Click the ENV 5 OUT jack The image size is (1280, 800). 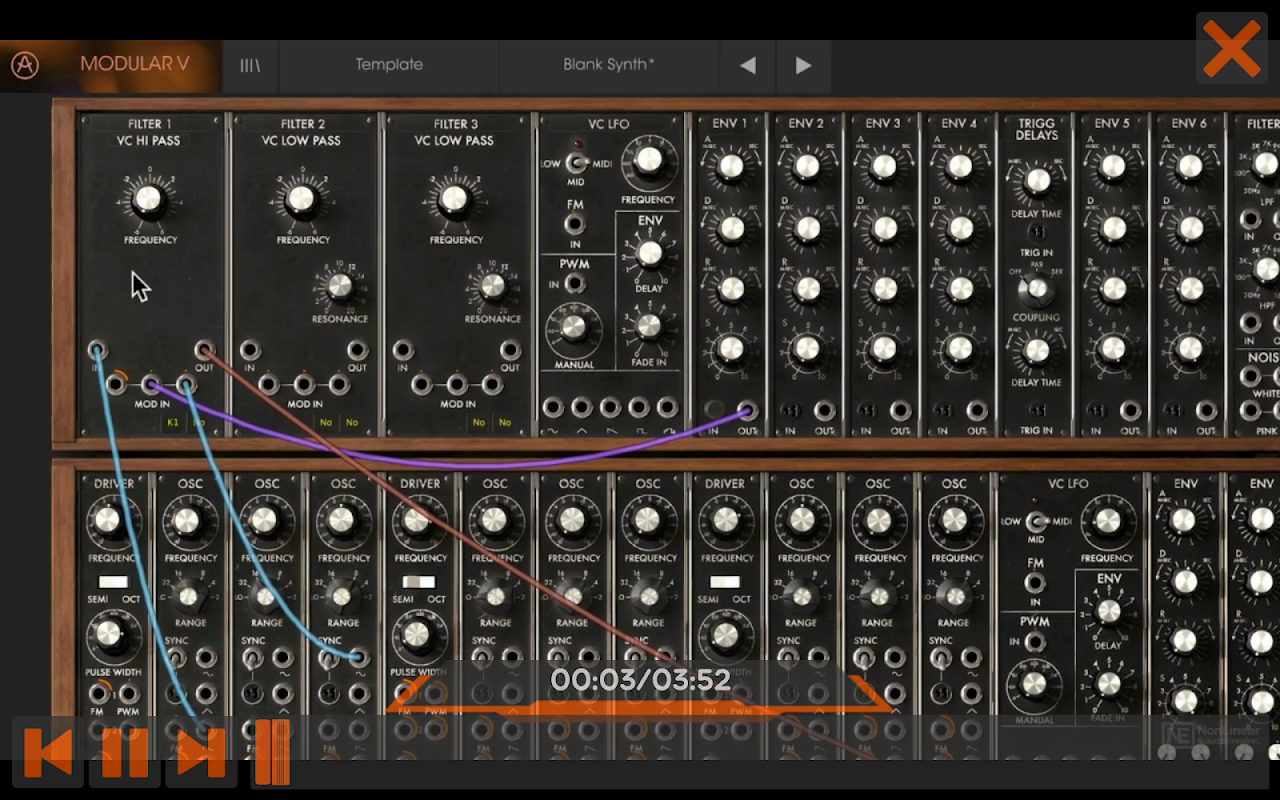click(x=1129, y=410)
